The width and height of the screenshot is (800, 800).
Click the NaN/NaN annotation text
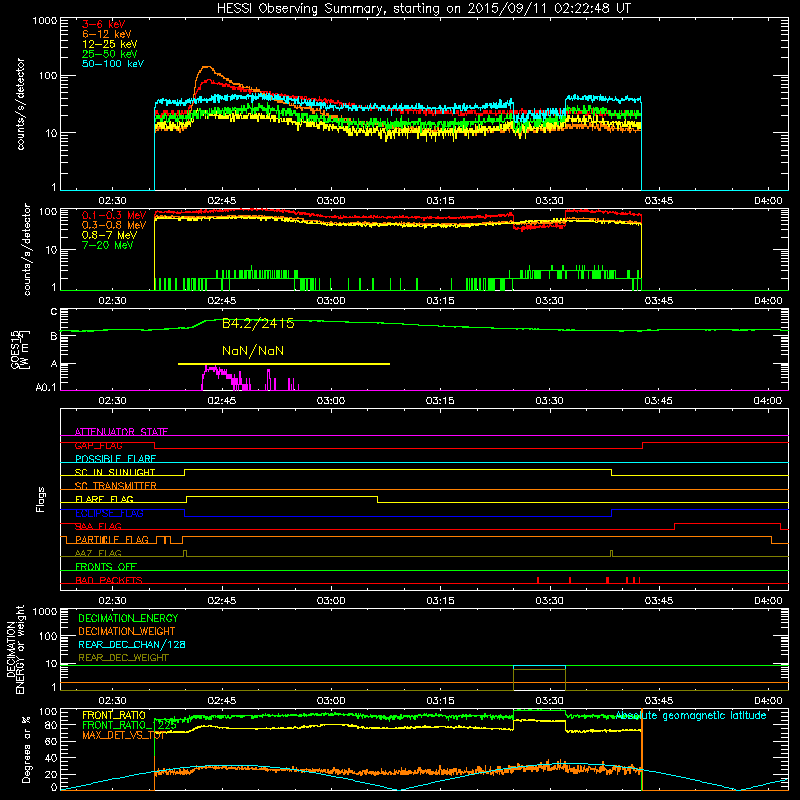pos(253,351)
